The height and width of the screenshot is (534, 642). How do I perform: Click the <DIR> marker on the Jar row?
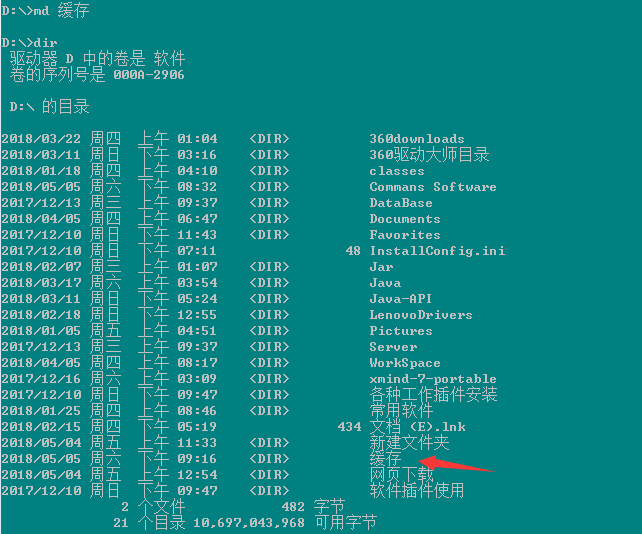click(269, 267)
